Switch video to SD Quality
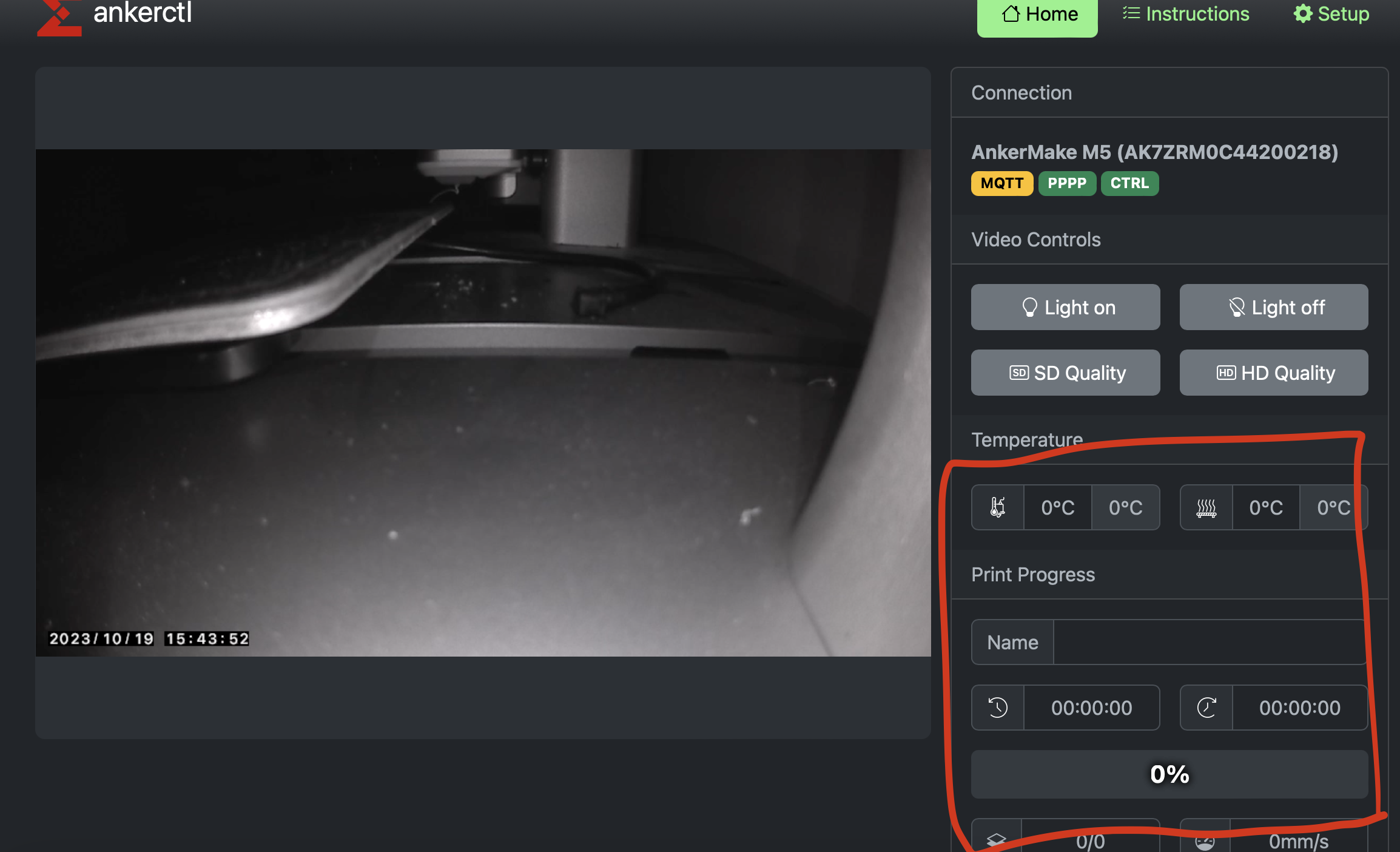 [1065, 373]
